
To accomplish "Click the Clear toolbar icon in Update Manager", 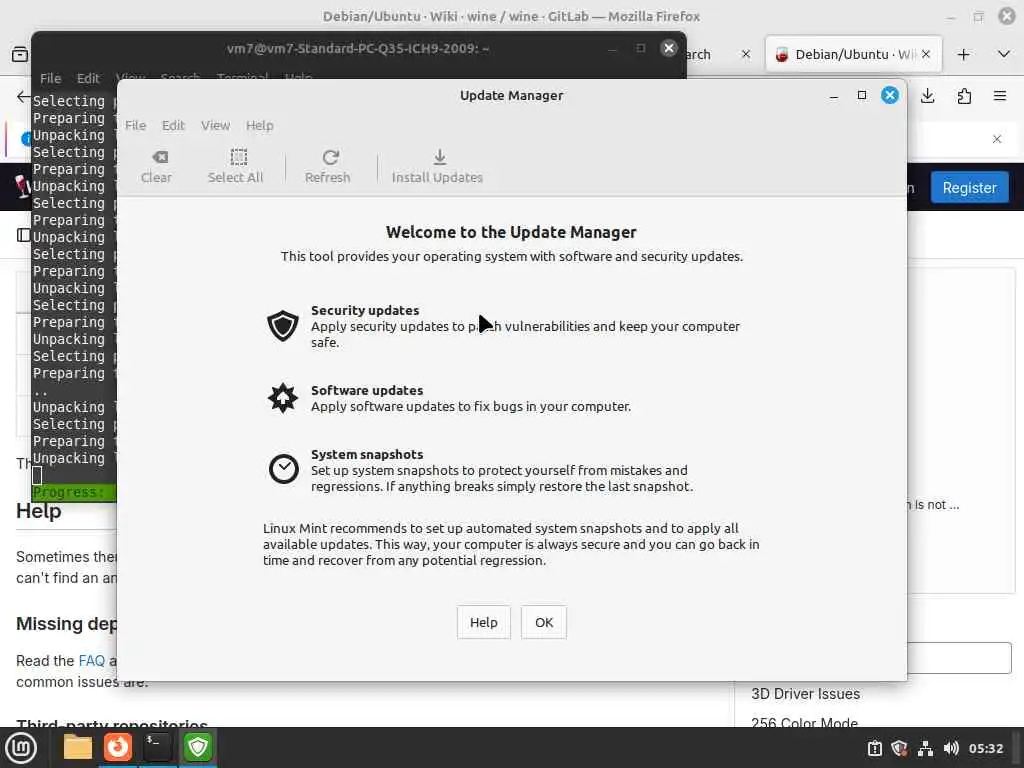I will point(157,167).
